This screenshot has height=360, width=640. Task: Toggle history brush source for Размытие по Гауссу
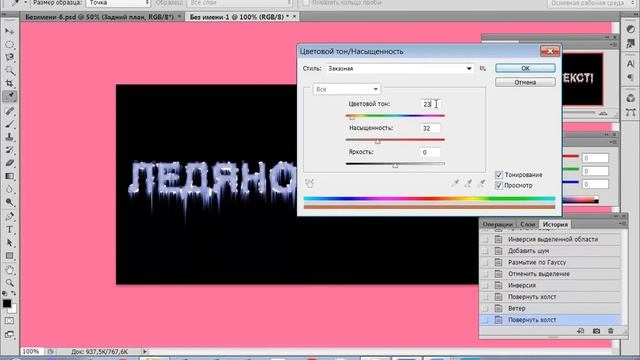pyautogui.click(x=485, y=262)
